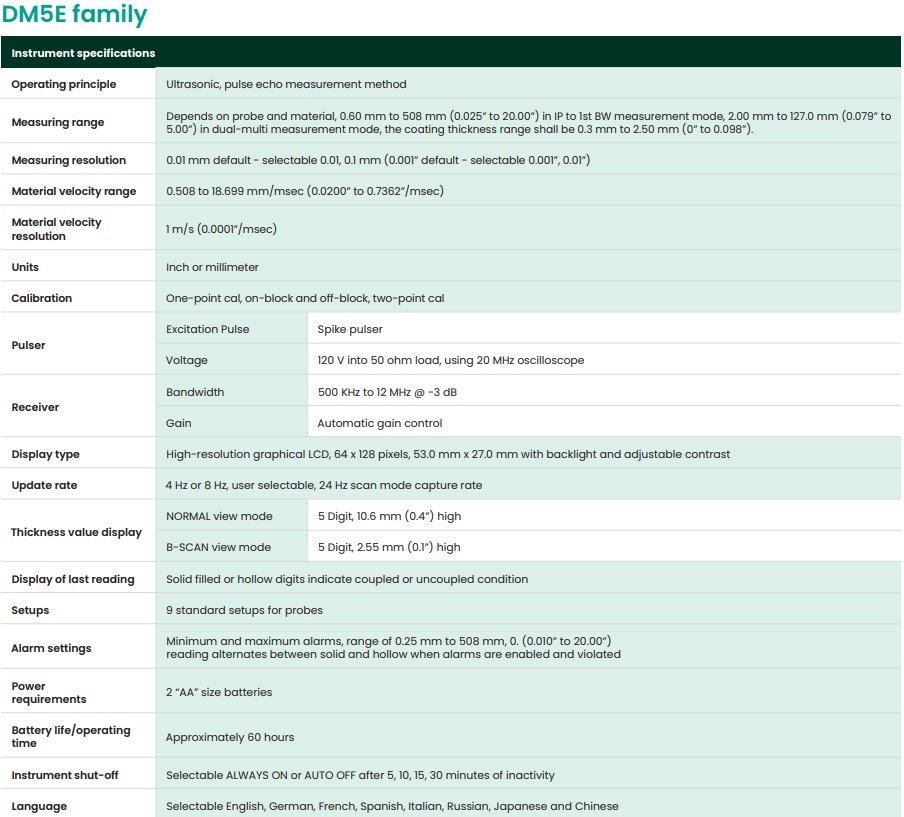Click the B-SCAN view mode sub-label

218,548
